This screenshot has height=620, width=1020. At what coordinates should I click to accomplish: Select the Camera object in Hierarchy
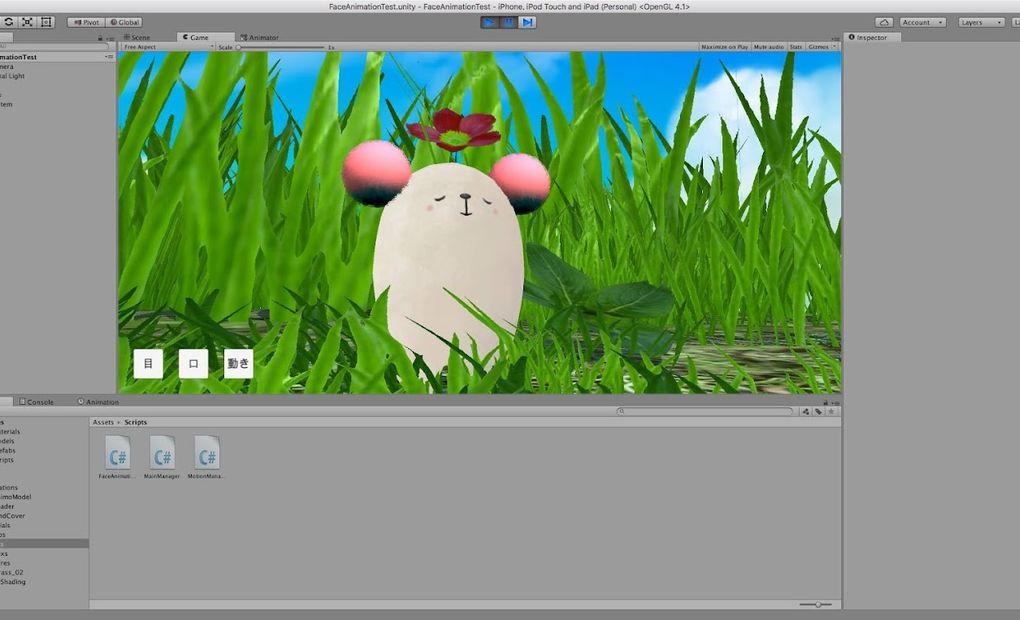click(x=7, y=66)
